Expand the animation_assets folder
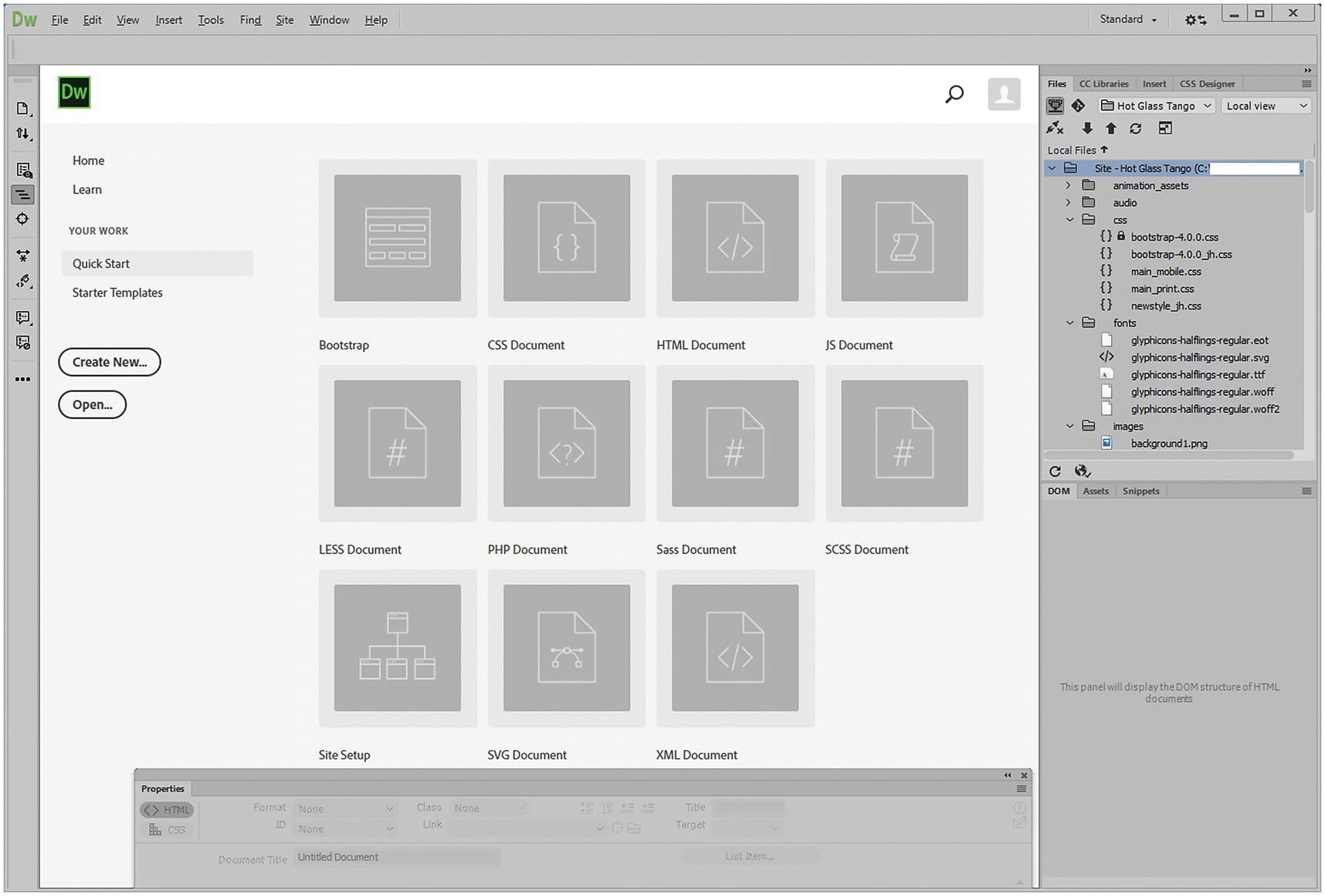1325x896 pixels. 1069,185
